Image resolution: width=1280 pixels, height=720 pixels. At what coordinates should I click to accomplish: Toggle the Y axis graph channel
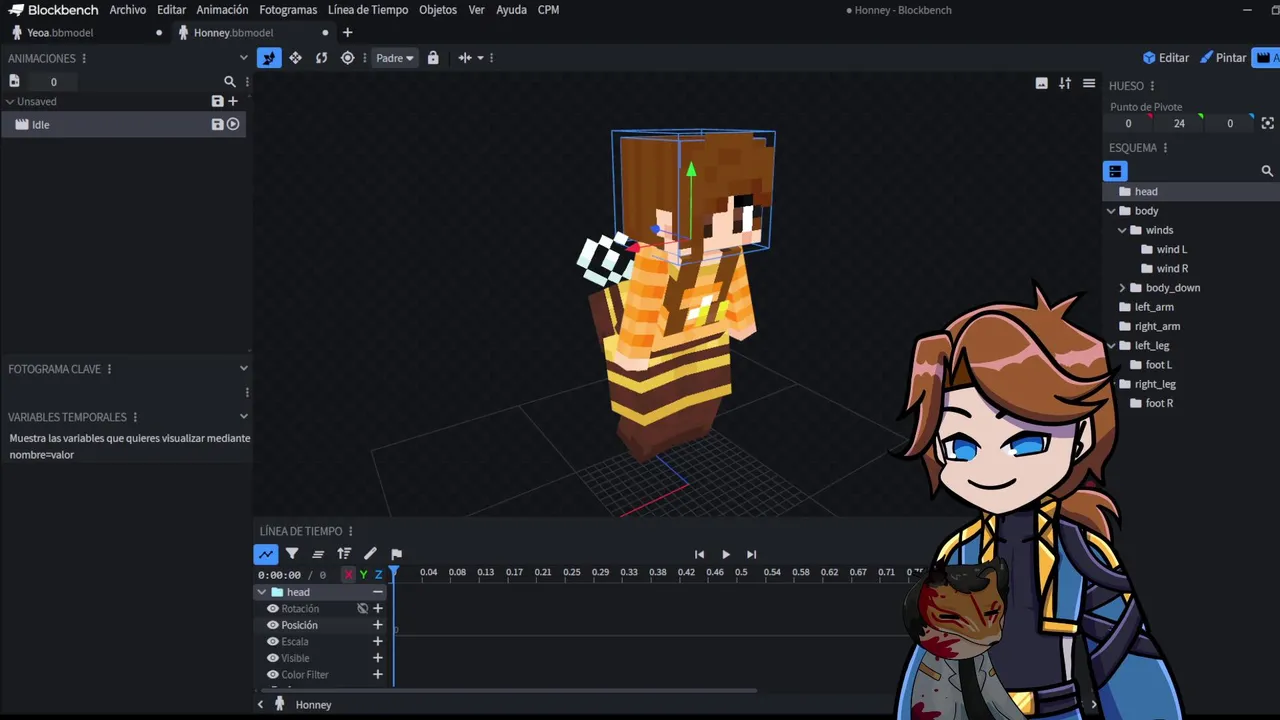(363, 575)
